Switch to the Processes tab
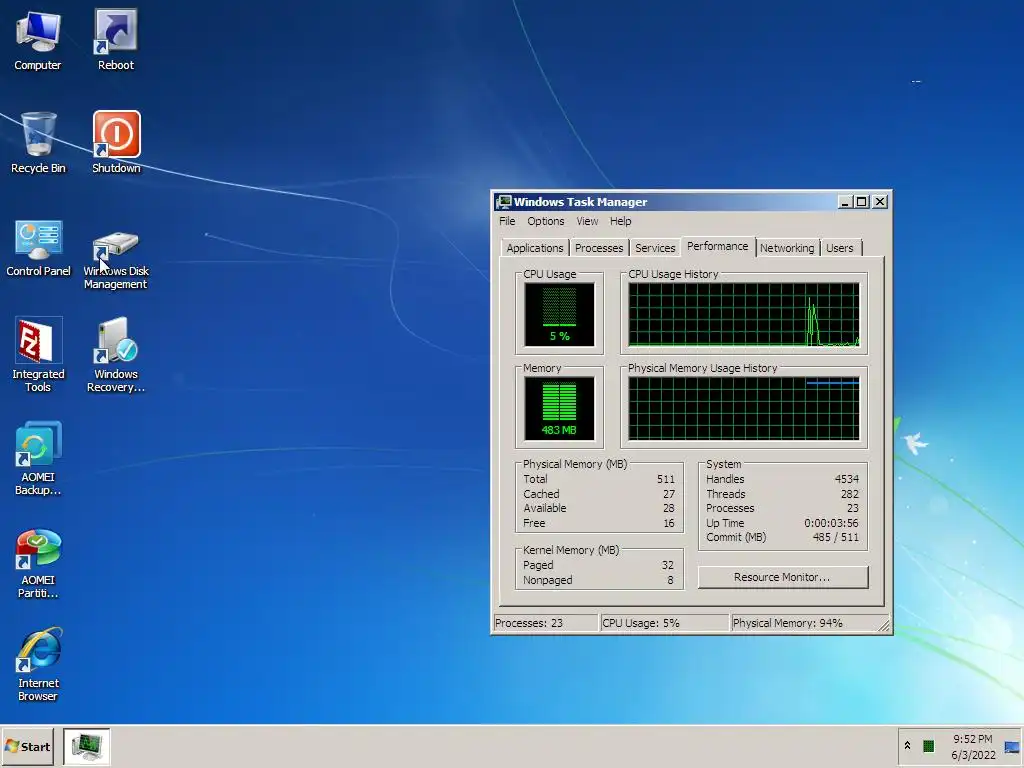This screenshot has height=768, width=1024. [599, 248]
